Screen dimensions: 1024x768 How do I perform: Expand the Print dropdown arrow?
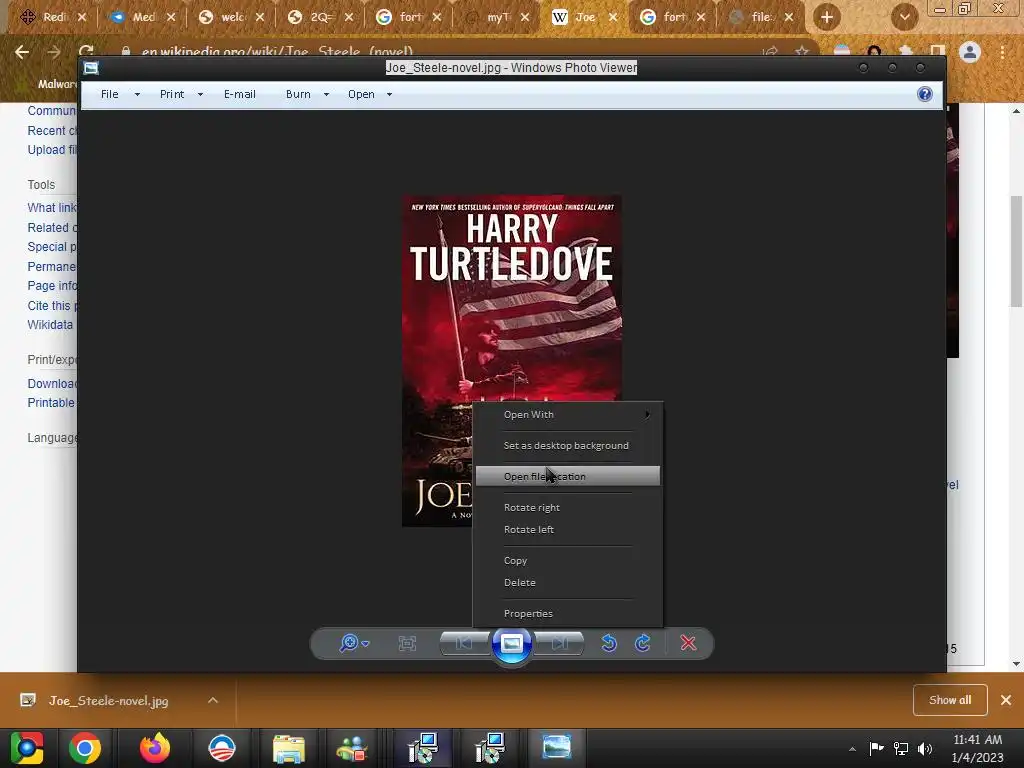point(200,95)
